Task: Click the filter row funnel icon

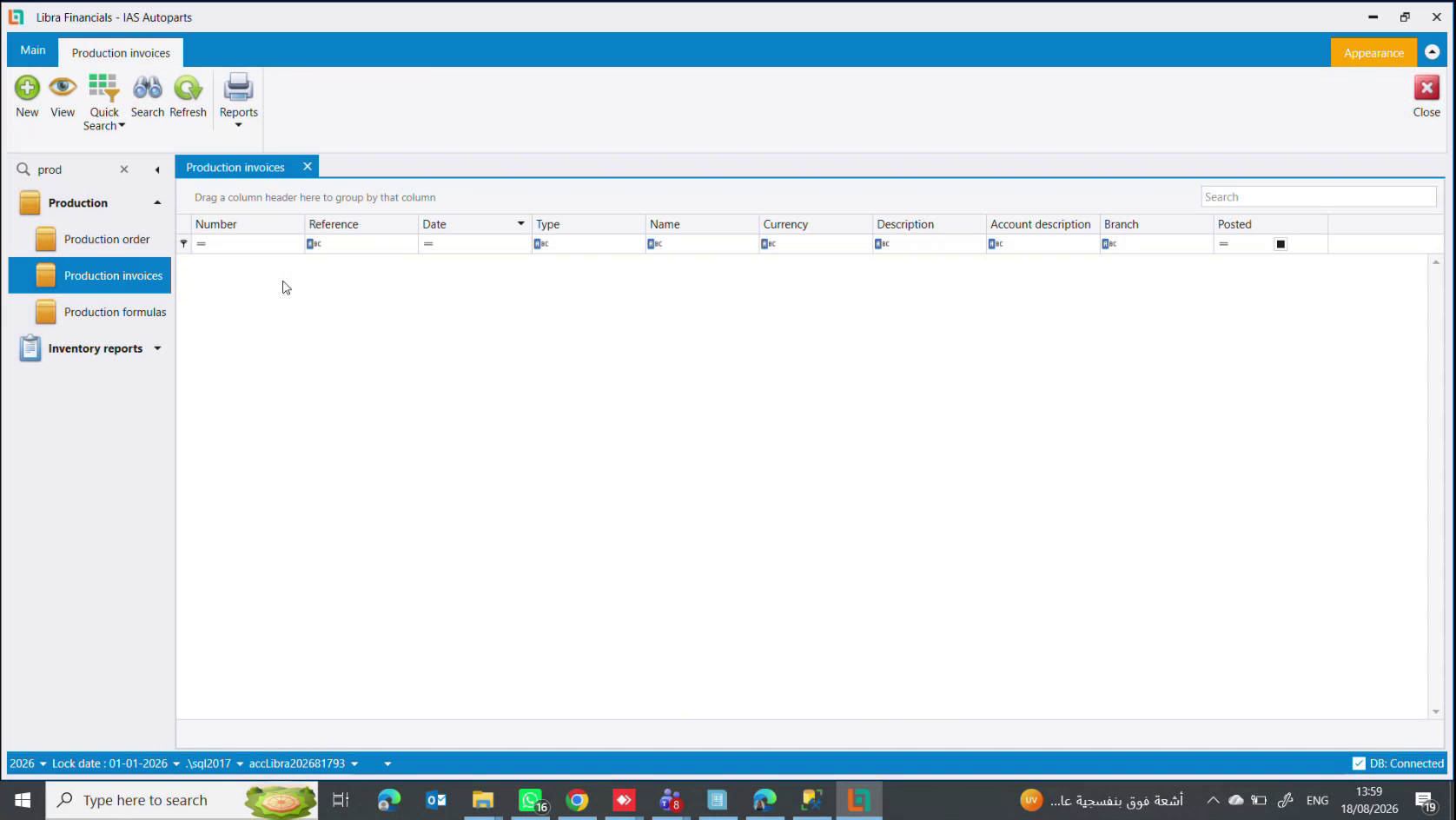Action: click(183, 244)
